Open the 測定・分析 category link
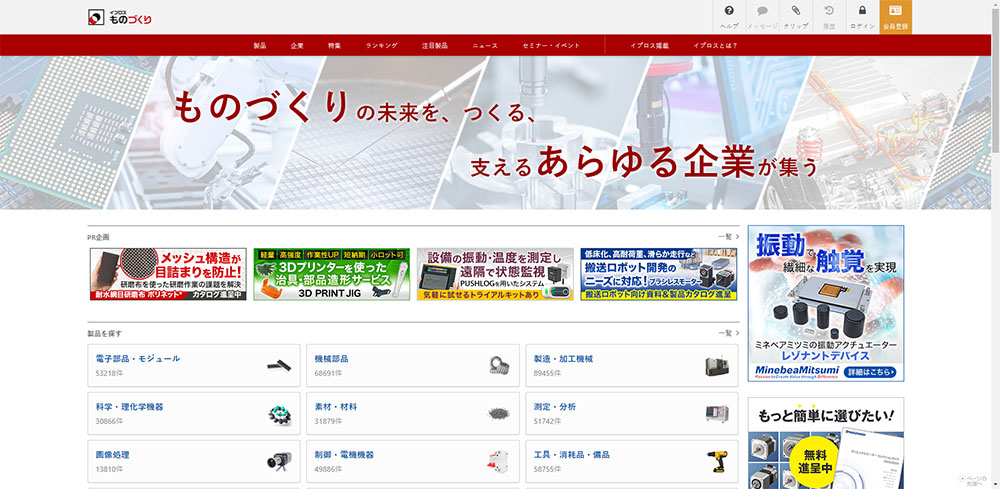The image size is (1000, 489). (556, 407)
